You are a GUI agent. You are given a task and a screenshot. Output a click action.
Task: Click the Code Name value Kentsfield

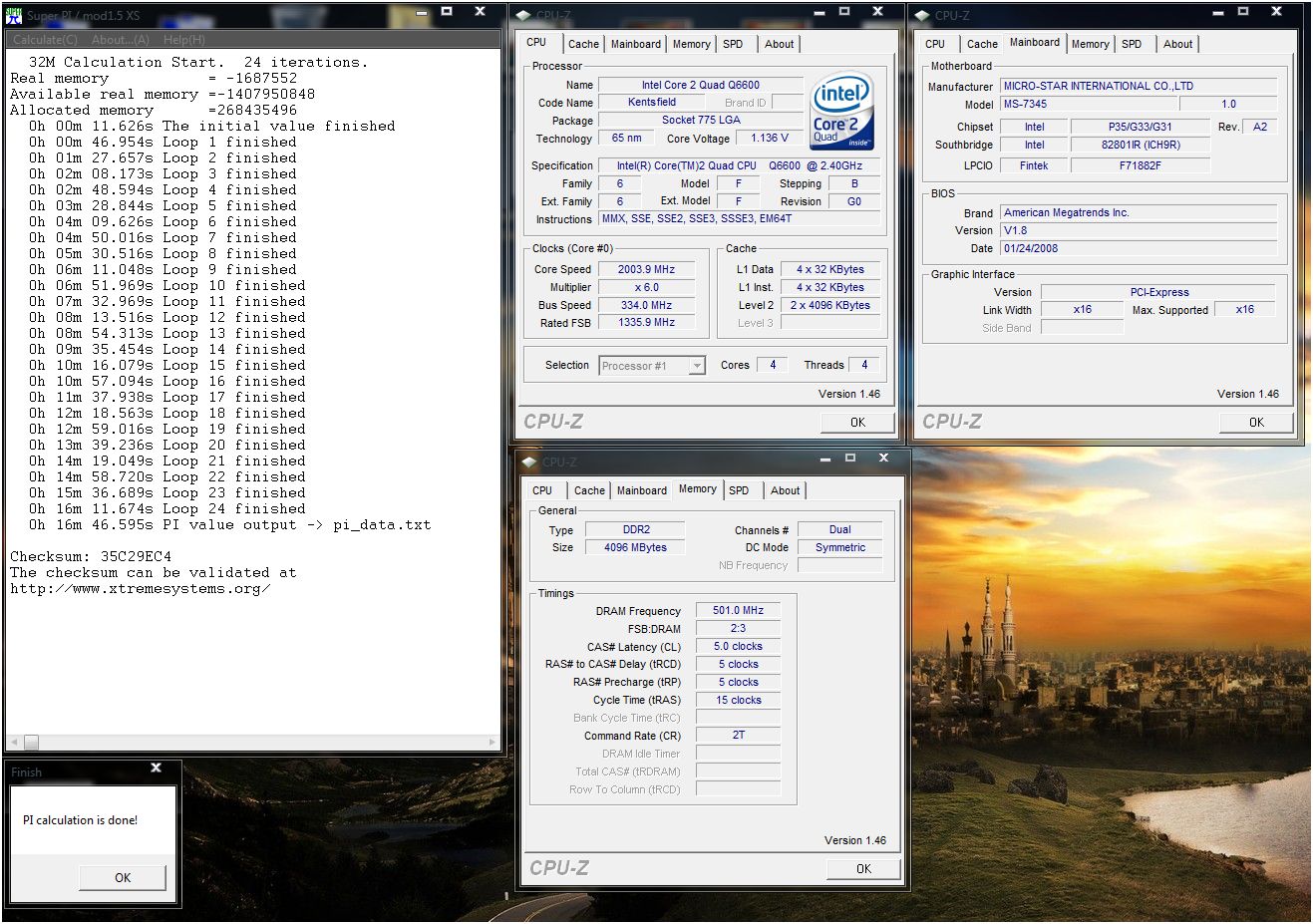pyautogui.click(x=652, y=102)
